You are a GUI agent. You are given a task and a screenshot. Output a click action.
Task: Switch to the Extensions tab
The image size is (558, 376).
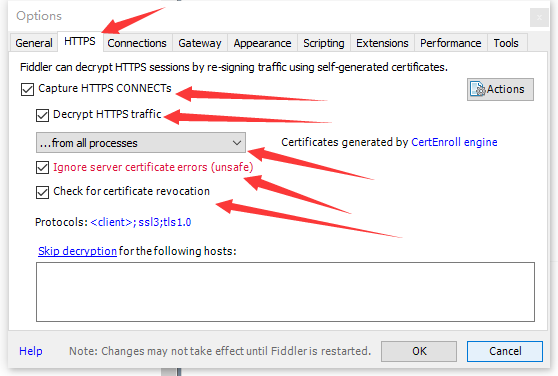tap(382, 43)
